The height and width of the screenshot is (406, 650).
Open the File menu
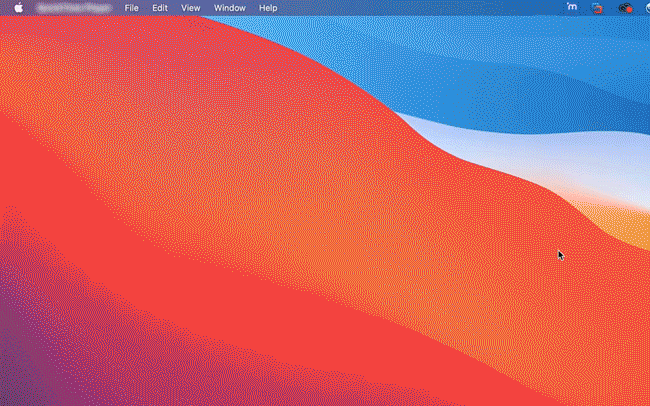[x=132, y=8]
